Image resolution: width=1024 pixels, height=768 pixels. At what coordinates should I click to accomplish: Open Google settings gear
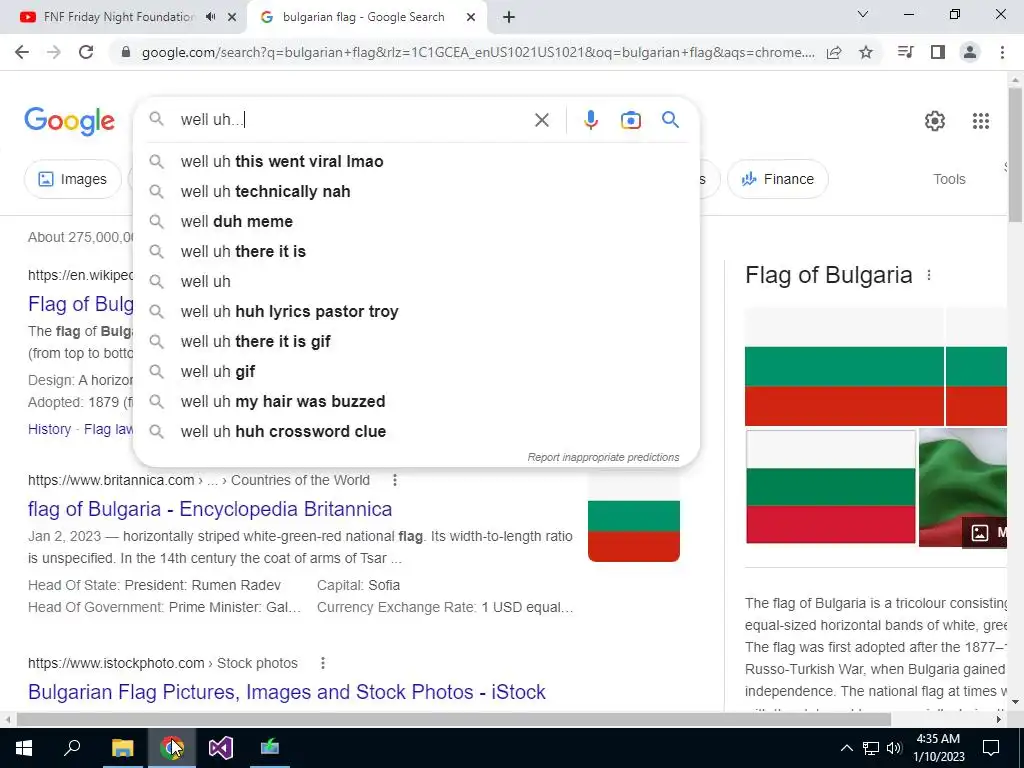935,121
